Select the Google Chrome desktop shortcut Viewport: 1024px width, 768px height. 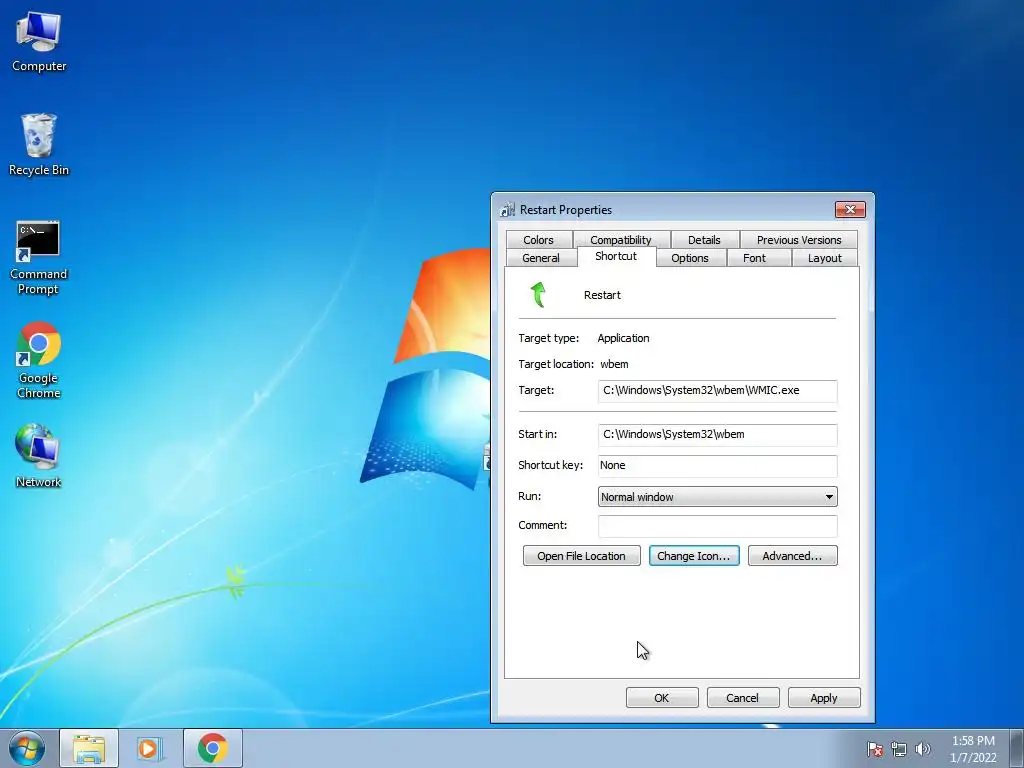pos(39,360)
